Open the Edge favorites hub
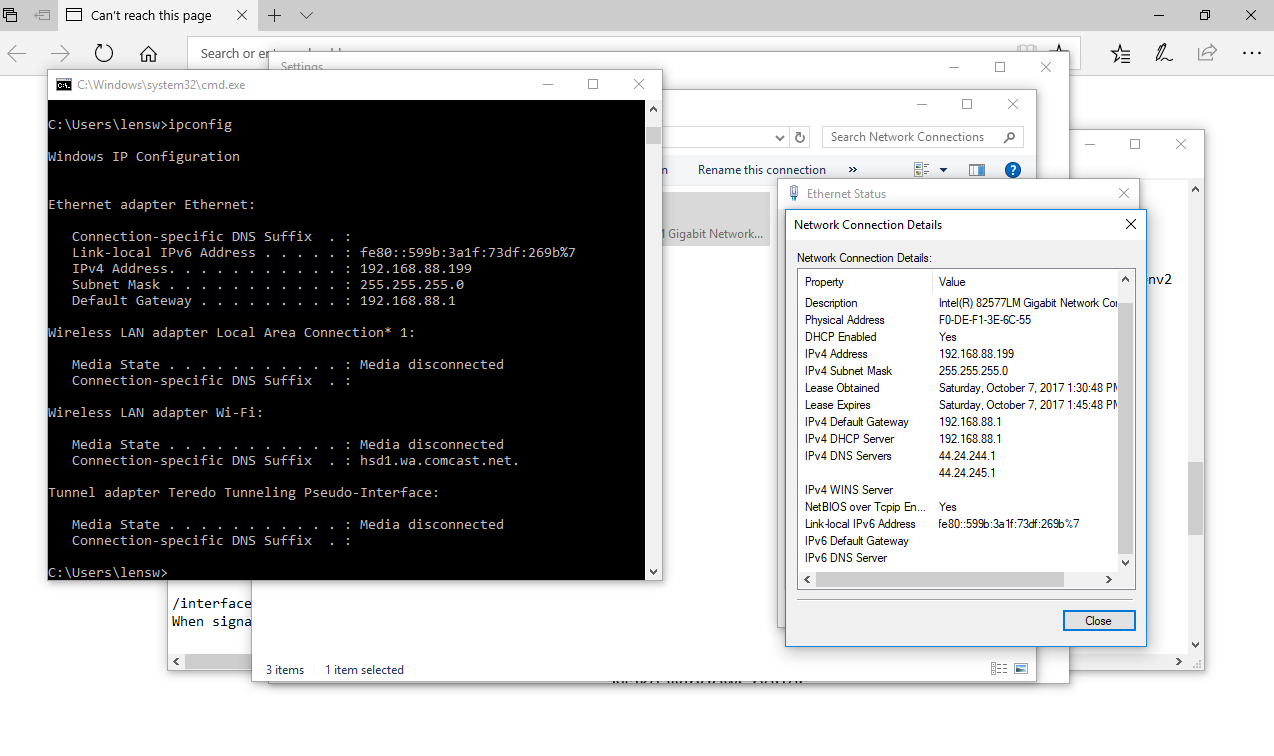The image size is (1274, 756). 1120,54
